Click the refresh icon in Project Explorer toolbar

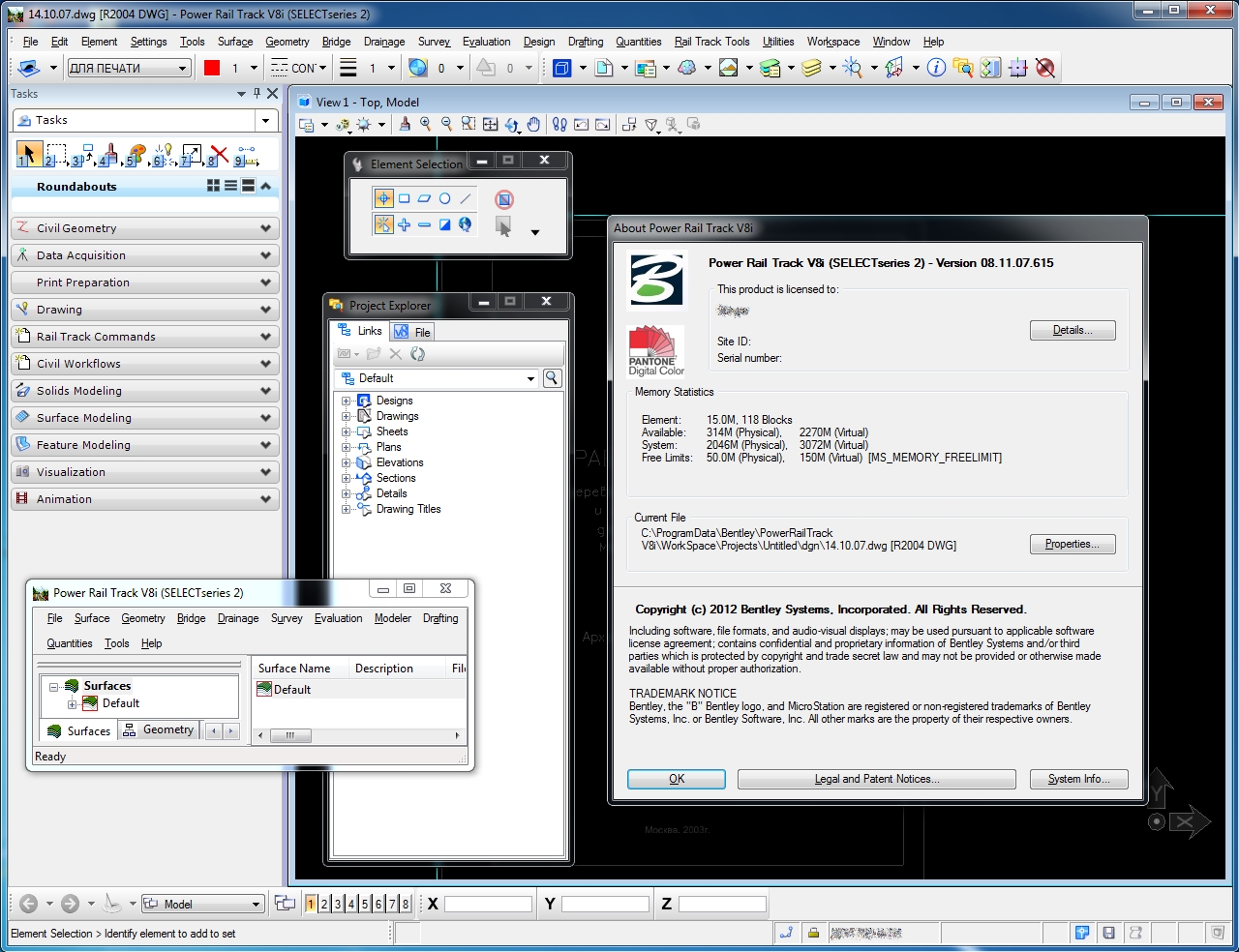418,354
